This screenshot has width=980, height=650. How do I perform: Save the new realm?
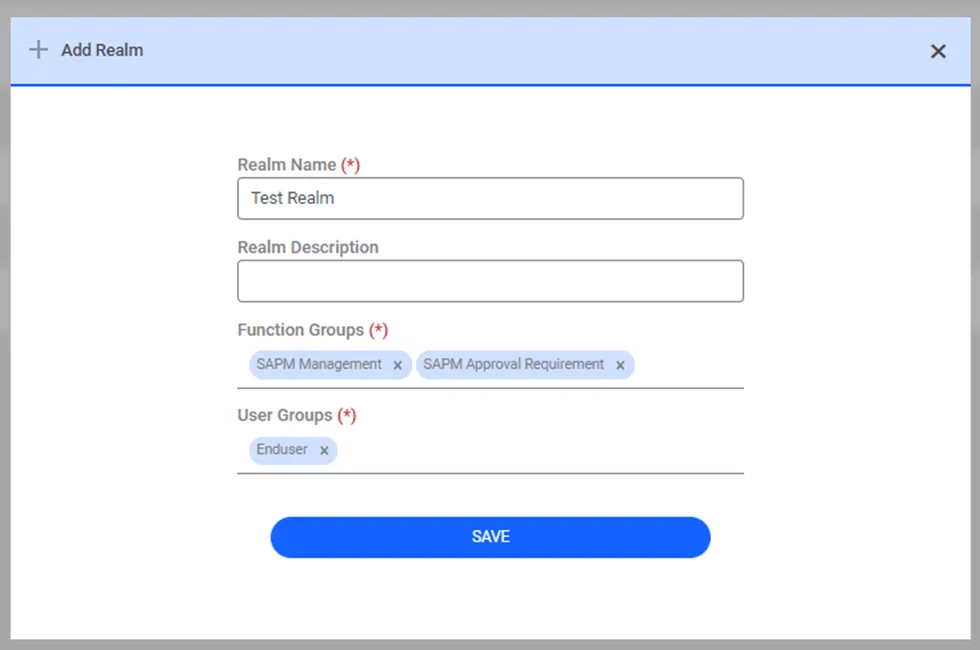click(x=490, y=537)
